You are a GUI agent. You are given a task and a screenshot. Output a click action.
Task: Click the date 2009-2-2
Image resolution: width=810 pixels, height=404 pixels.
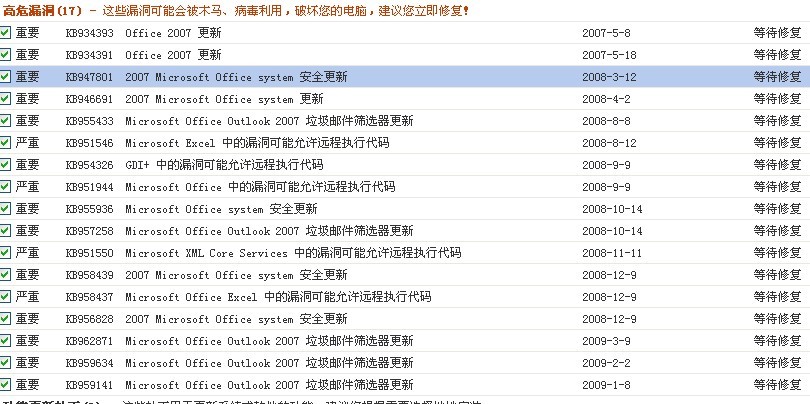606,363
